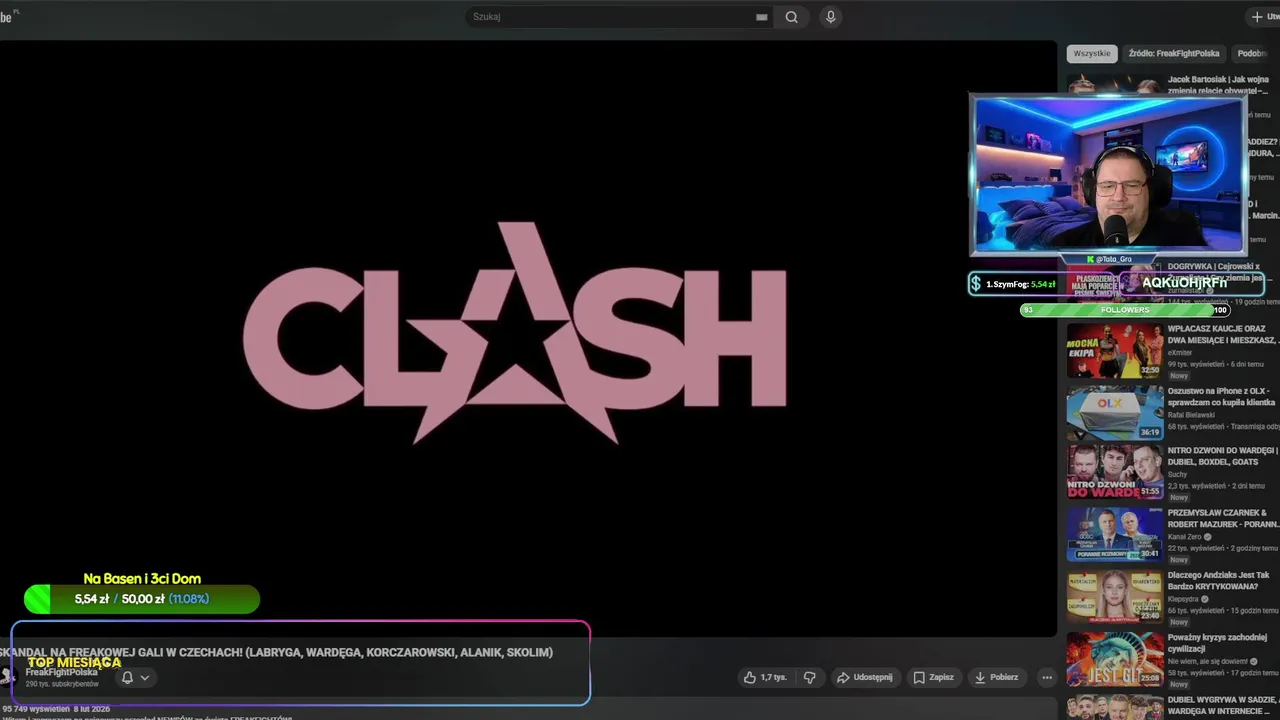Select the Podobne filter chip
This screenshot has height=720, width=1280.
(1255, 53)
